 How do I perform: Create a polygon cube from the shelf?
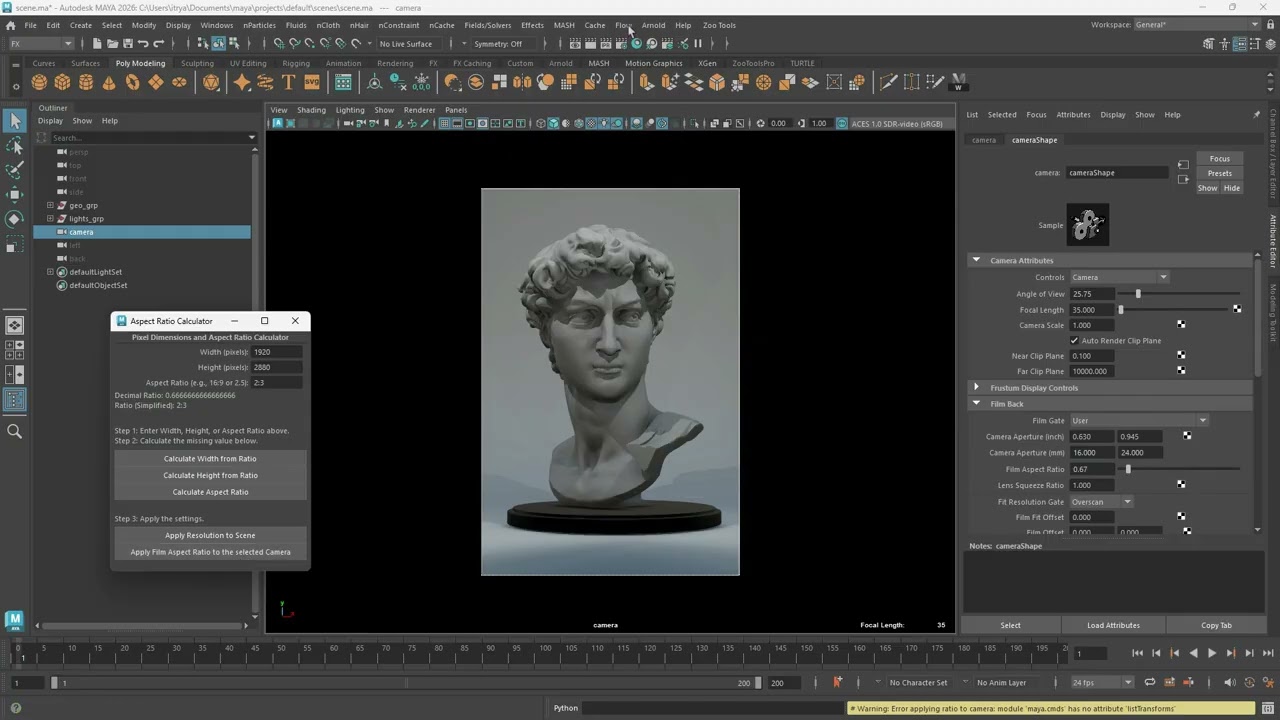62,83
